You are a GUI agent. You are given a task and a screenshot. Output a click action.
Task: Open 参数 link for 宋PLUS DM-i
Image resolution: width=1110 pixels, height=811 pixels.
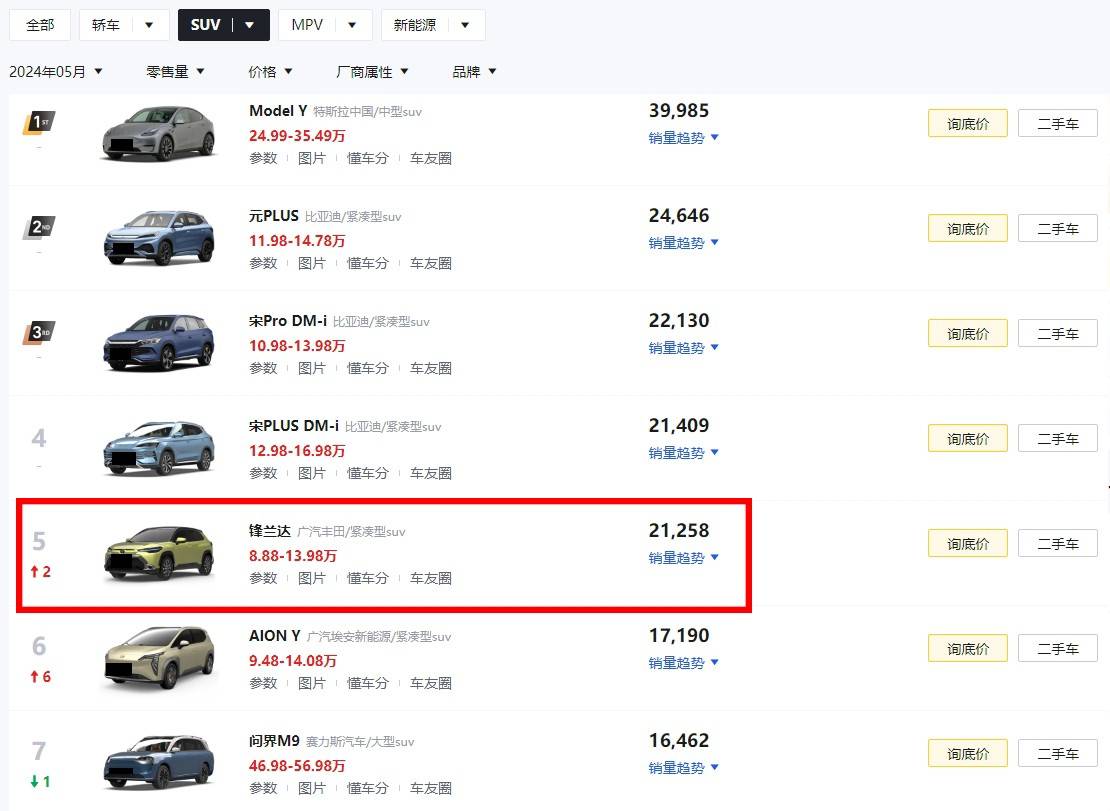263,473
